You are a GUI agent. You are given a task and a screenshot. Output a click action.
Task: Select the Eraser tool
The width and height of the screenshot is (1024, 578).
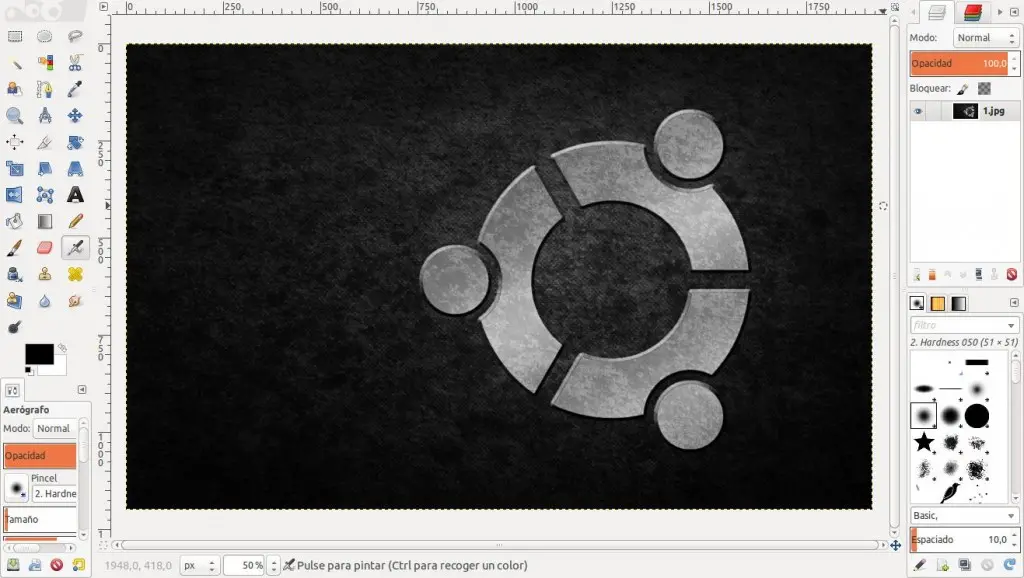pos(44,248)
